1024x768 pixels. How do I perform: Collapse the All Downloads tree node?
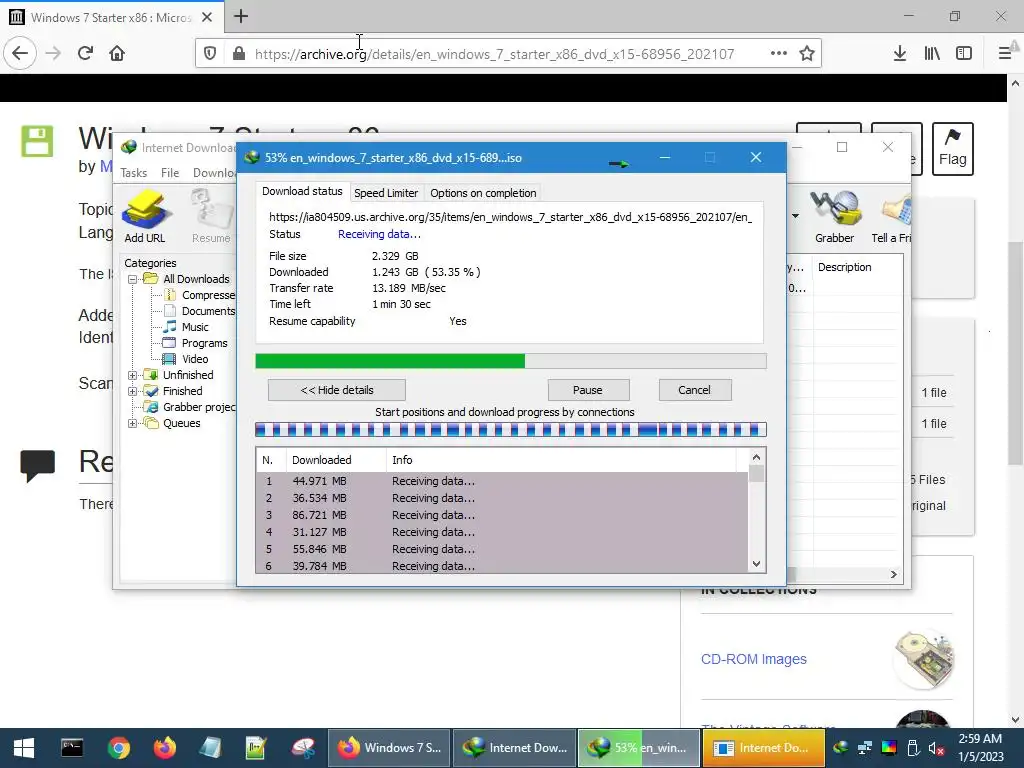[x=133, y=280]
